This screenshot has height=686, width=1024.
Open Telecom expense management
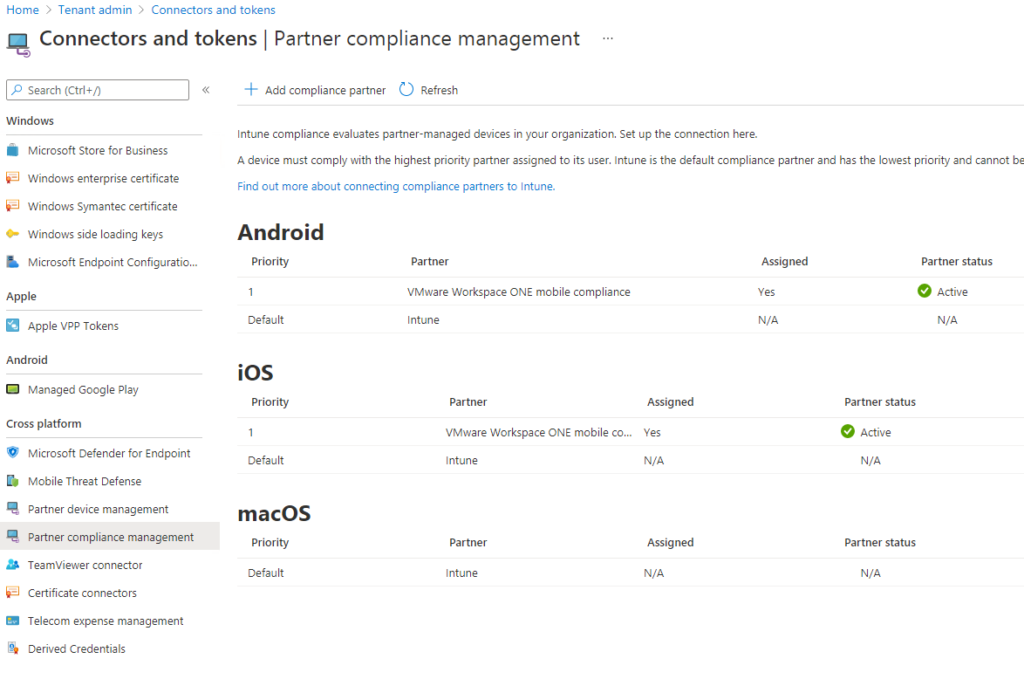[104, 621]
